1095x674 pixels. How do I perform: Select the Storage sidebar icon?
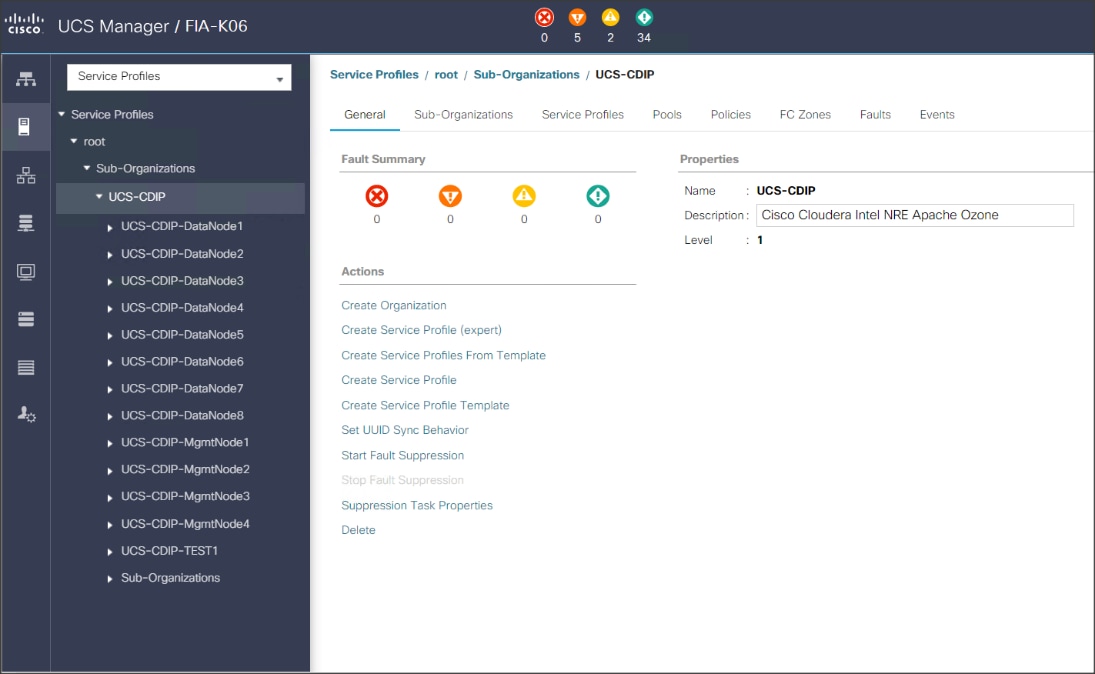(x=24, y=320)
